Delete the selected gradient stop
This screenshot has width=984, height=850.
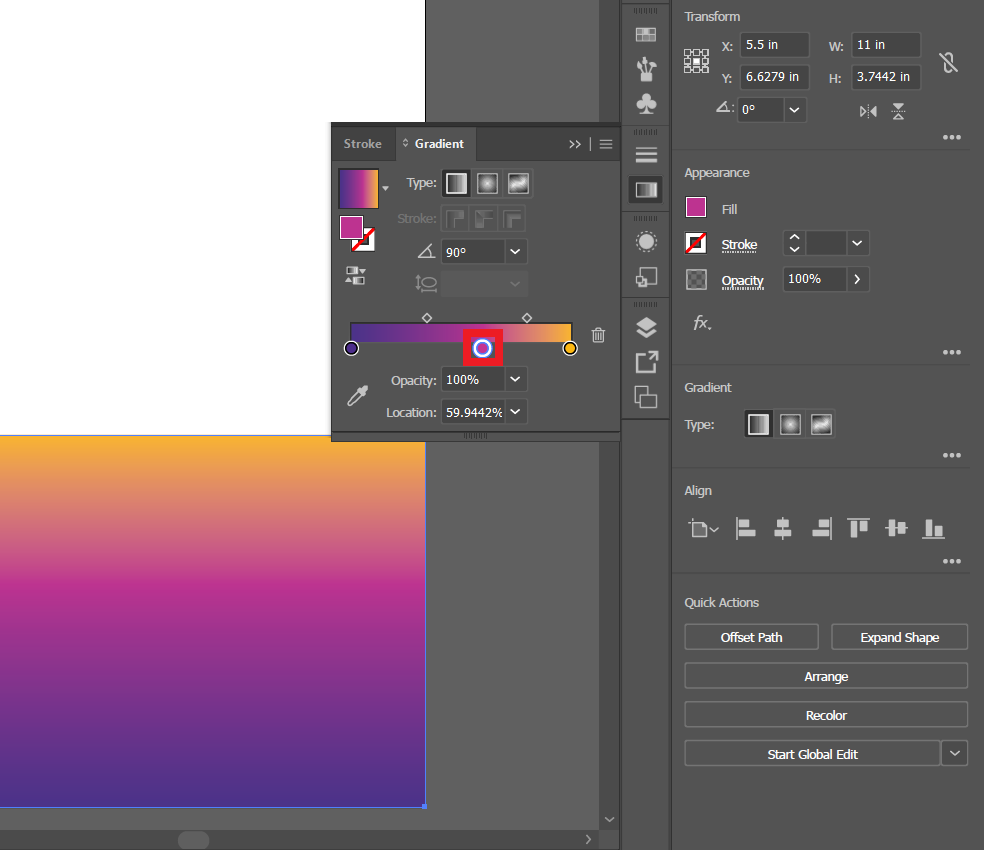(598, 336)
